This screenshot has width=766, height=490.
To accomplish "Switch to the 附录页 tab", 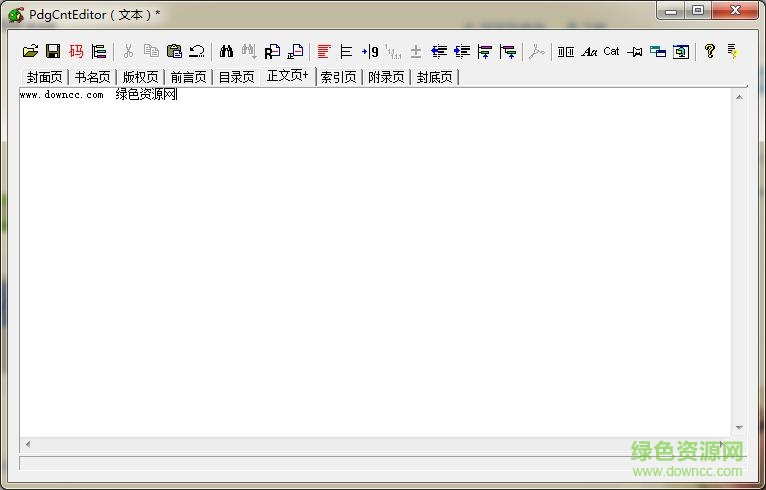I will [x=386, y=77].
